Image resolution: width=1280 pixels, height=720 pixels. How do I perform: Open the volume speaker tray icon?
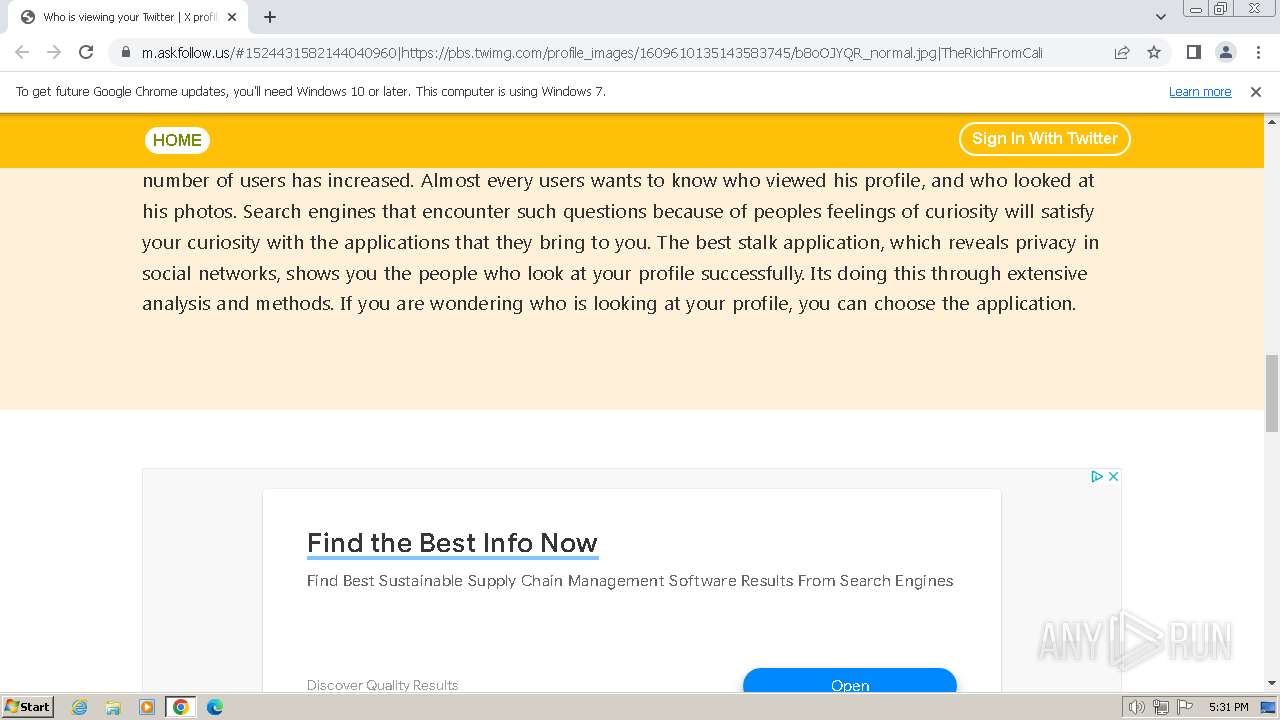[1137, 707]
